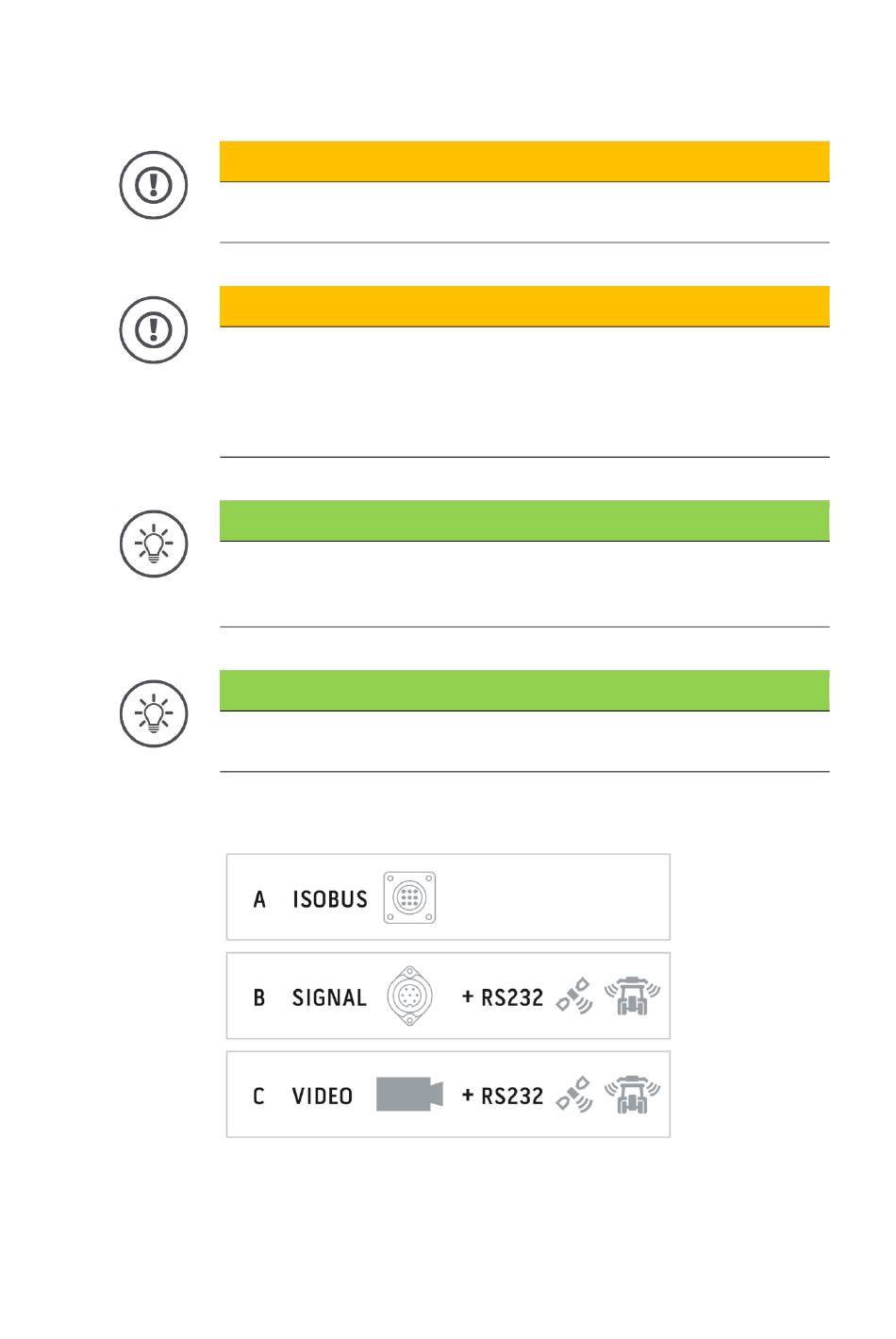Select the letter C label
896x1339 pixels.
258,1096
